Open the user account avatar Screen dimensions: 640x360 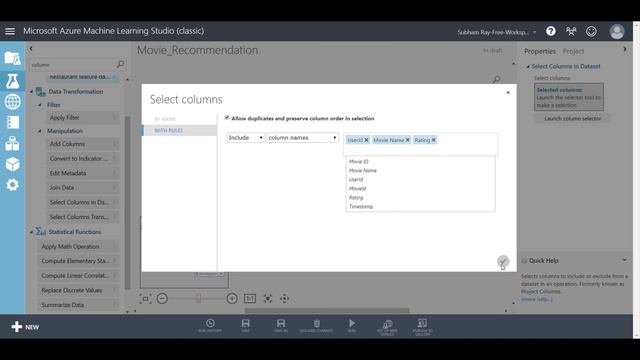617,31
